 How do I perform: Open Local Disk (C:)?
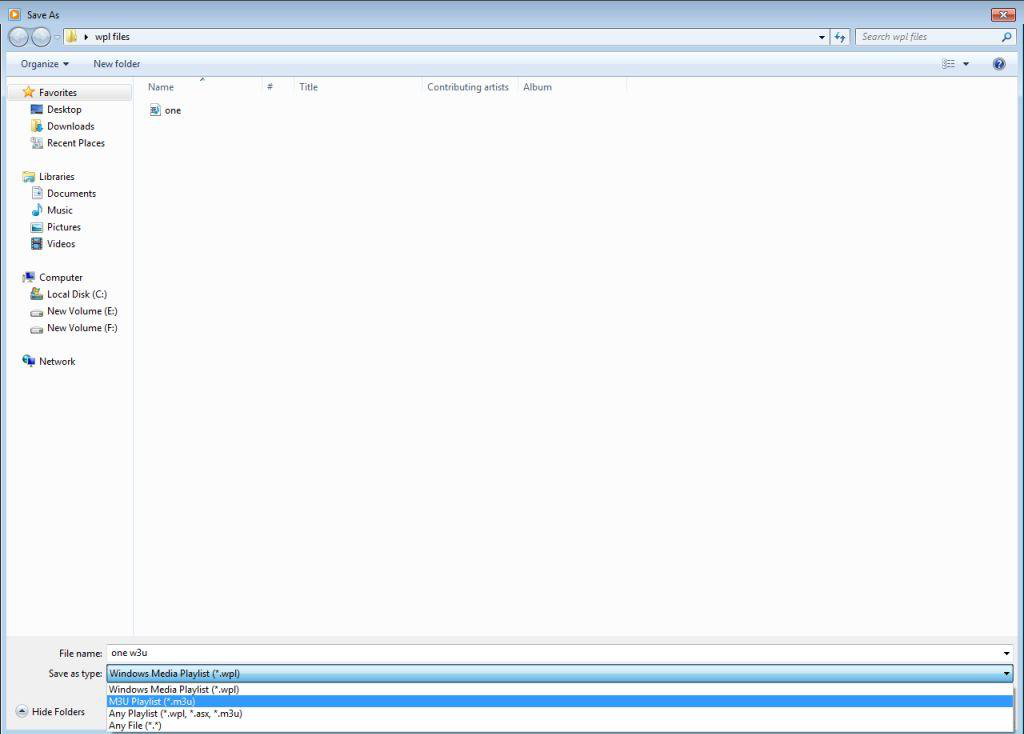[76, 295]
